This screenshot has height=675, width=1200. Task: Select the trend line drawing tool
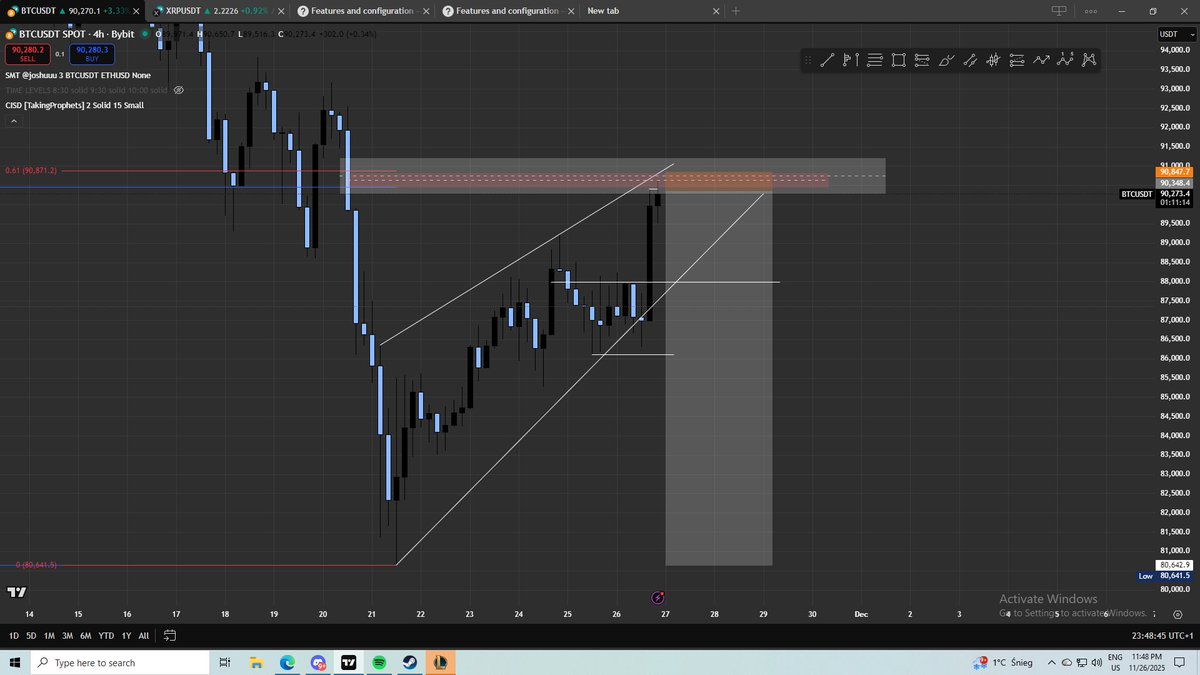[827, 60]
